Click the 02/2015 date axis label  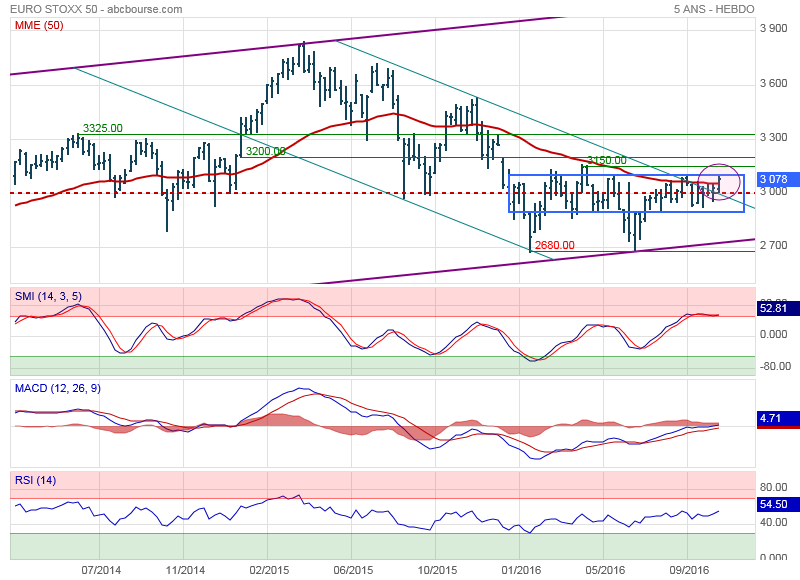269,570
